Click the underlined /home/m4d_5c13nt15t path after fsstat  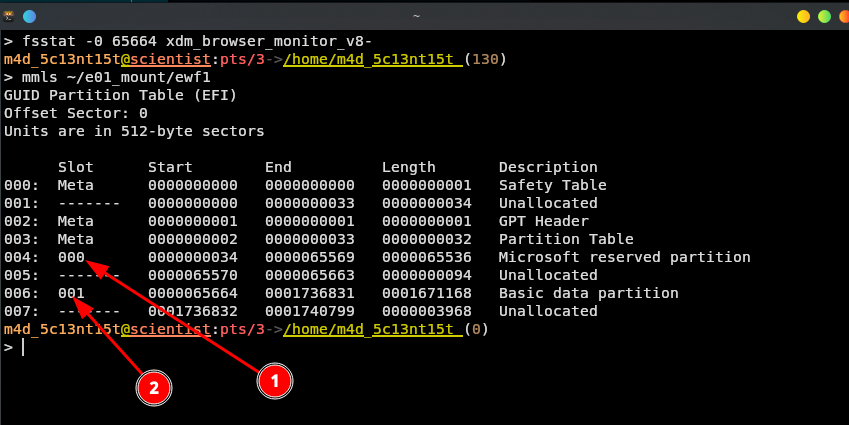372,59
